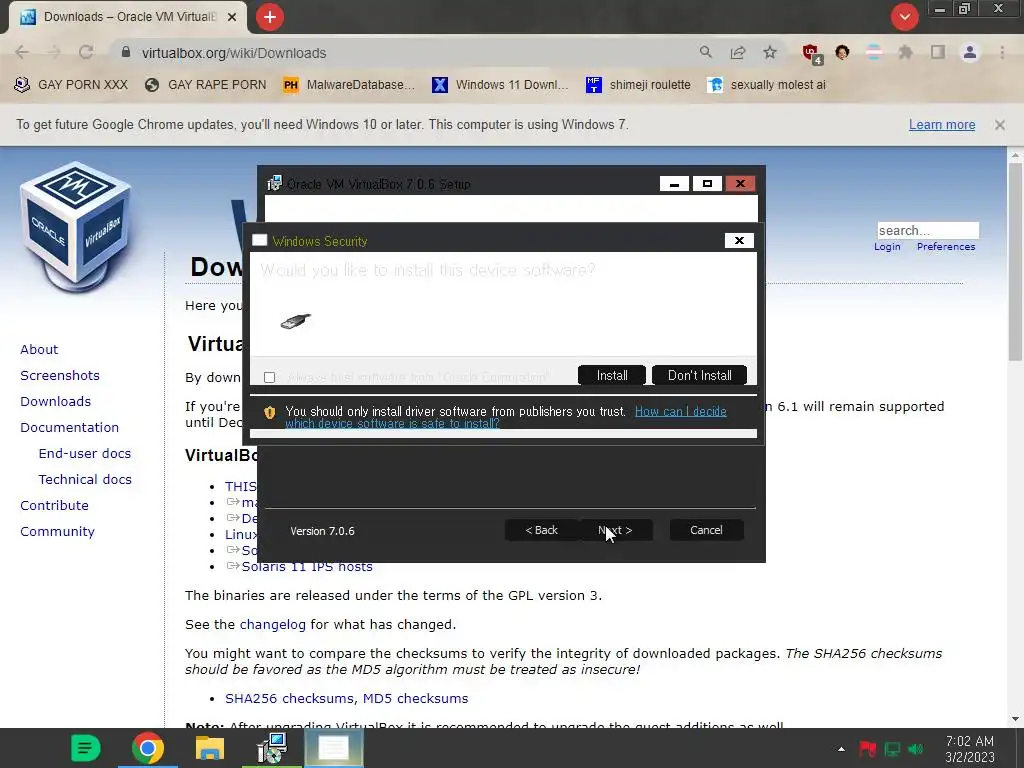Click the volume speaker tray icon
The width and height of the screenshot is (1024, 768).
(916, 749)
